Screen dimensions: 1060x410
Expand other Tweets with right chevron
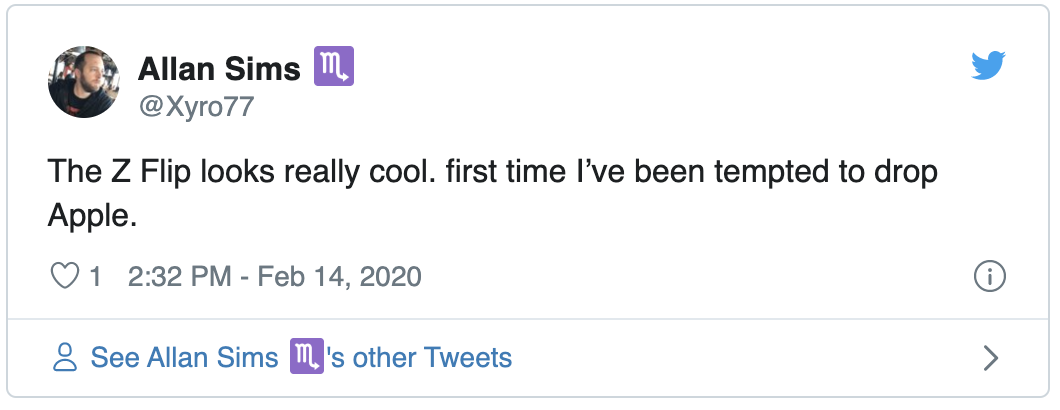click(x=990, y=357)
